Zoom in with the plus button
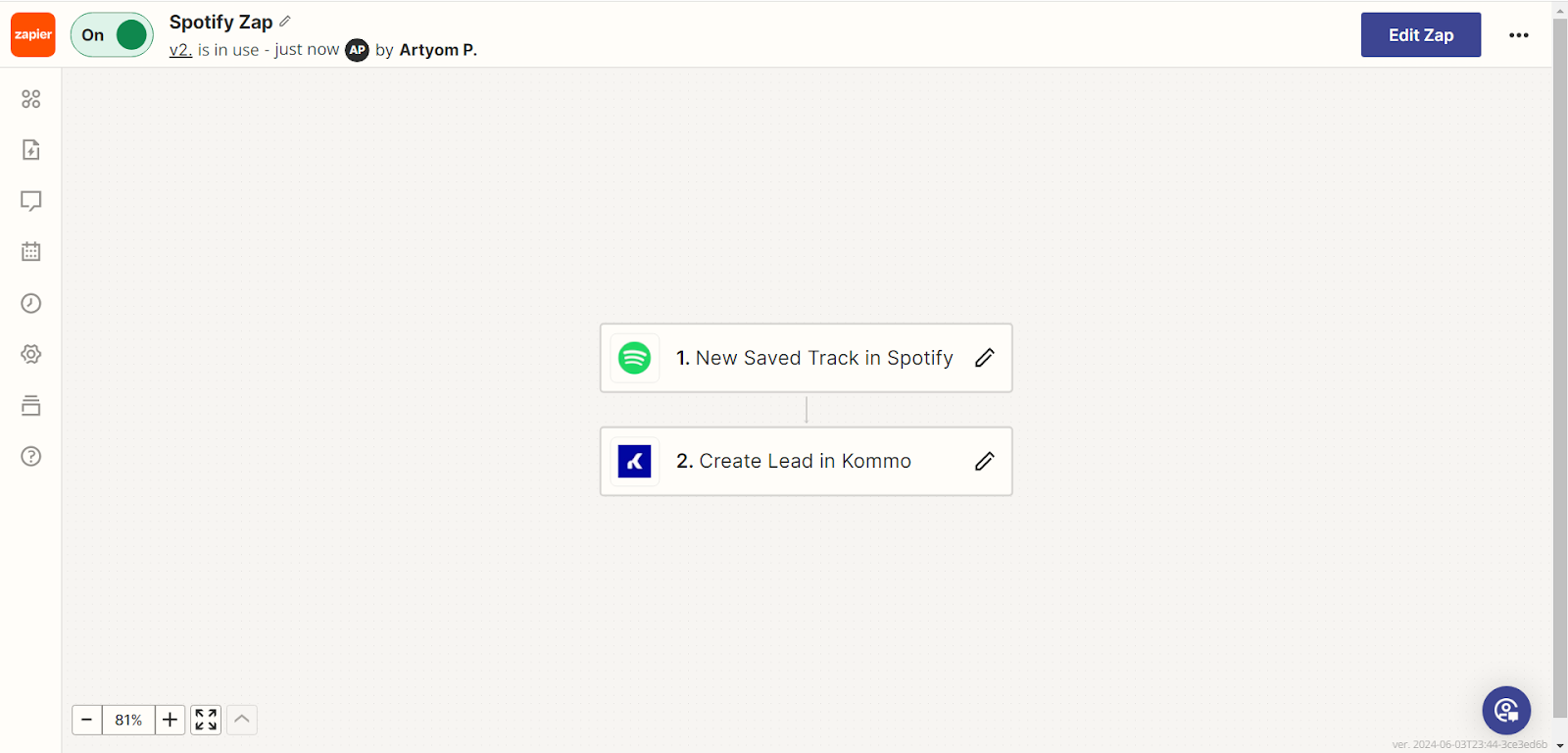The width and height of the screenshot is (1568, 753). click(x=170, y=720)
